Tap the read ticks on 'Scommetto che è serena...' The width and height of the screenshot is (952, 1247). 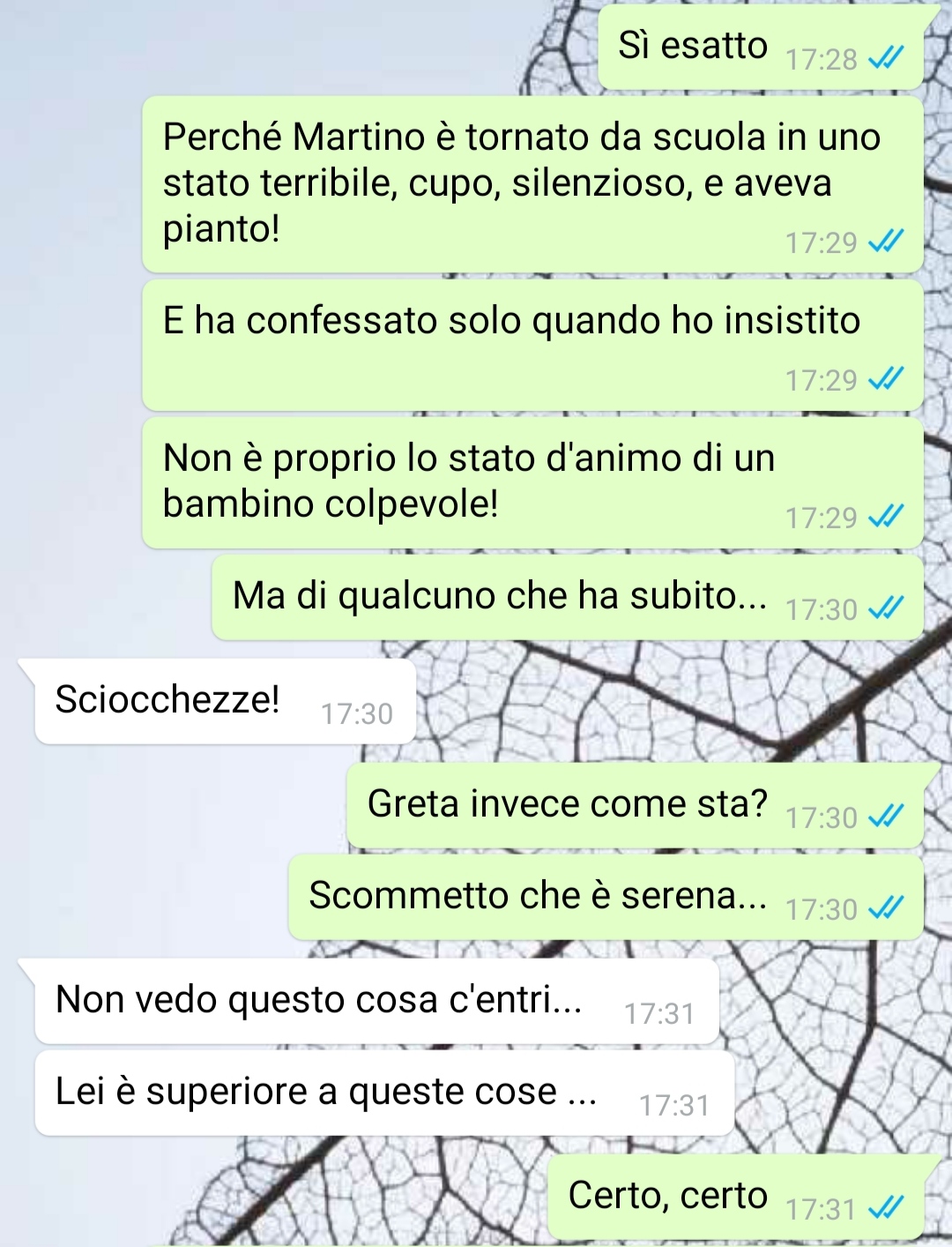point(886,907)
